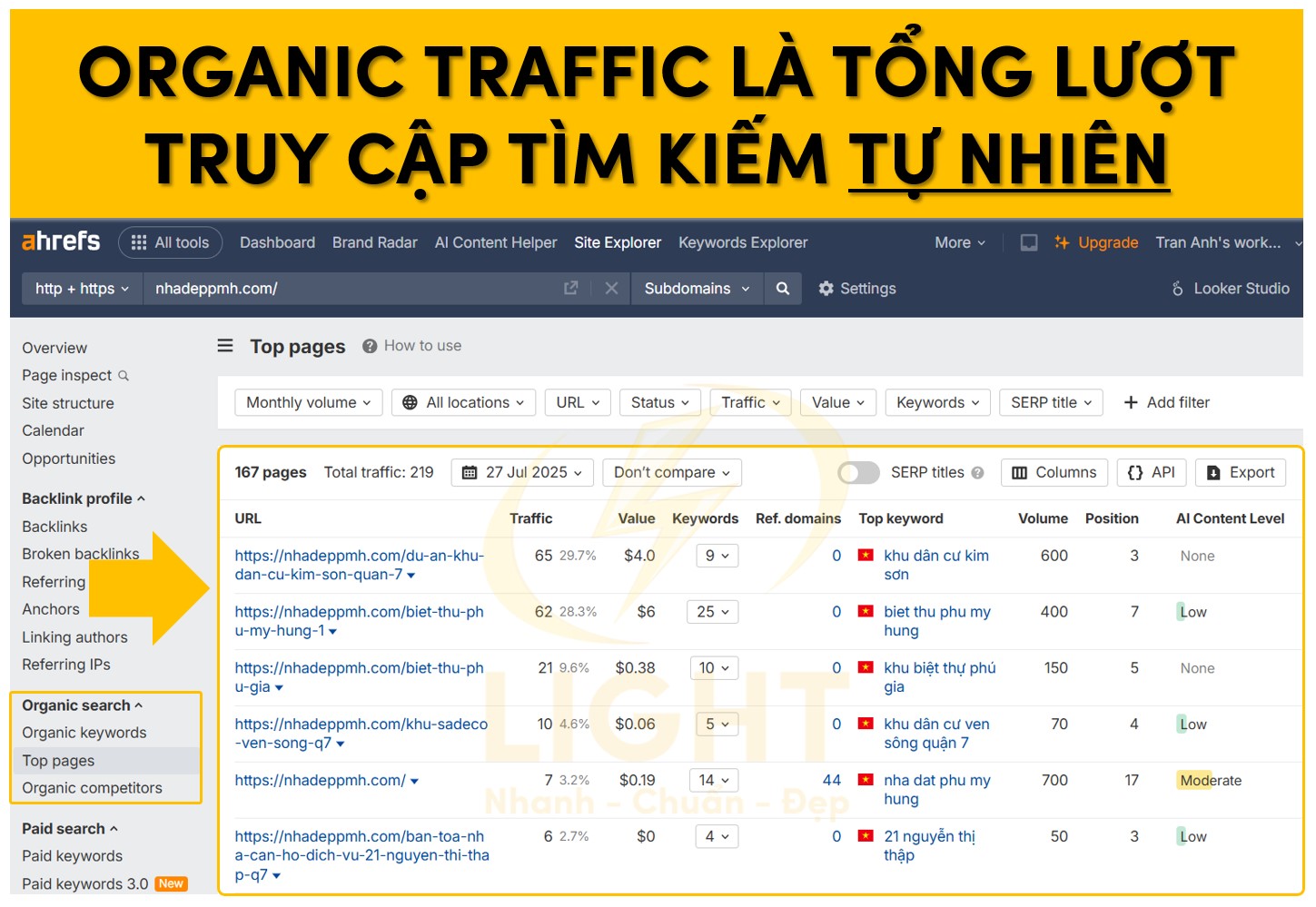Open the Columns selector
This screenshot has height=907, width=1316.
pos(1054,472)
